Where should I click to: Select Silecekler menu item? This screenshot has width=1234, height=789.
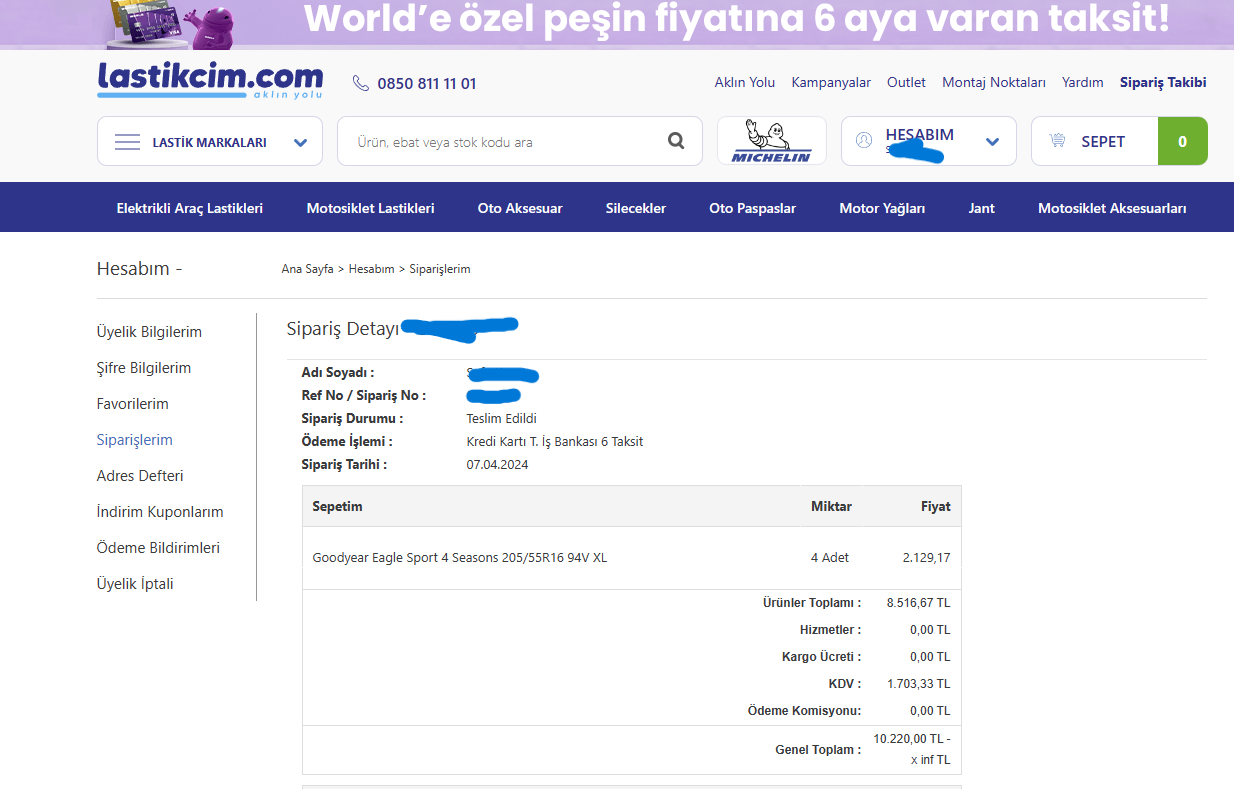click(635, 208)
